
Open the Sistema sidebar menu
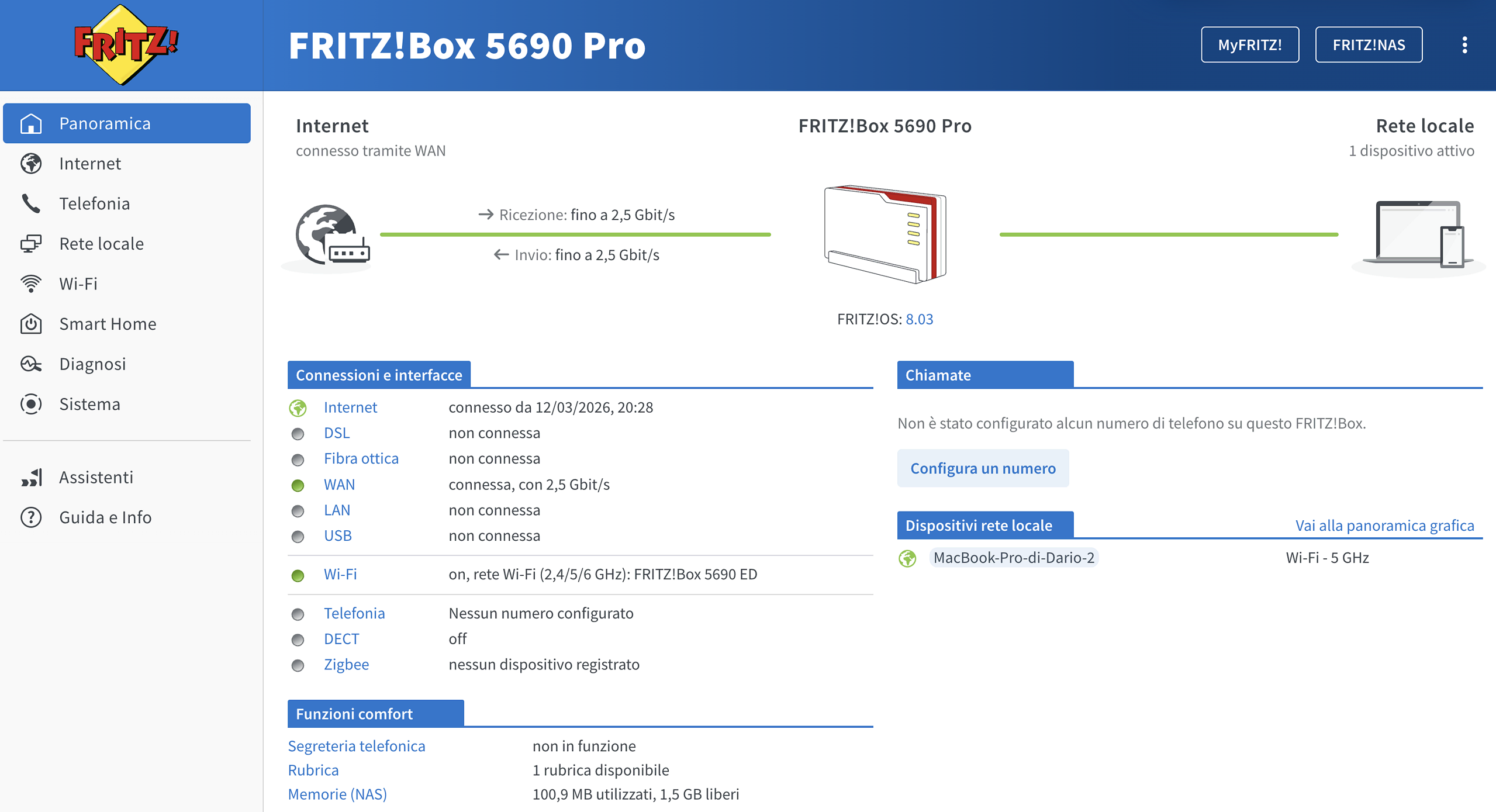click(127, 404)
